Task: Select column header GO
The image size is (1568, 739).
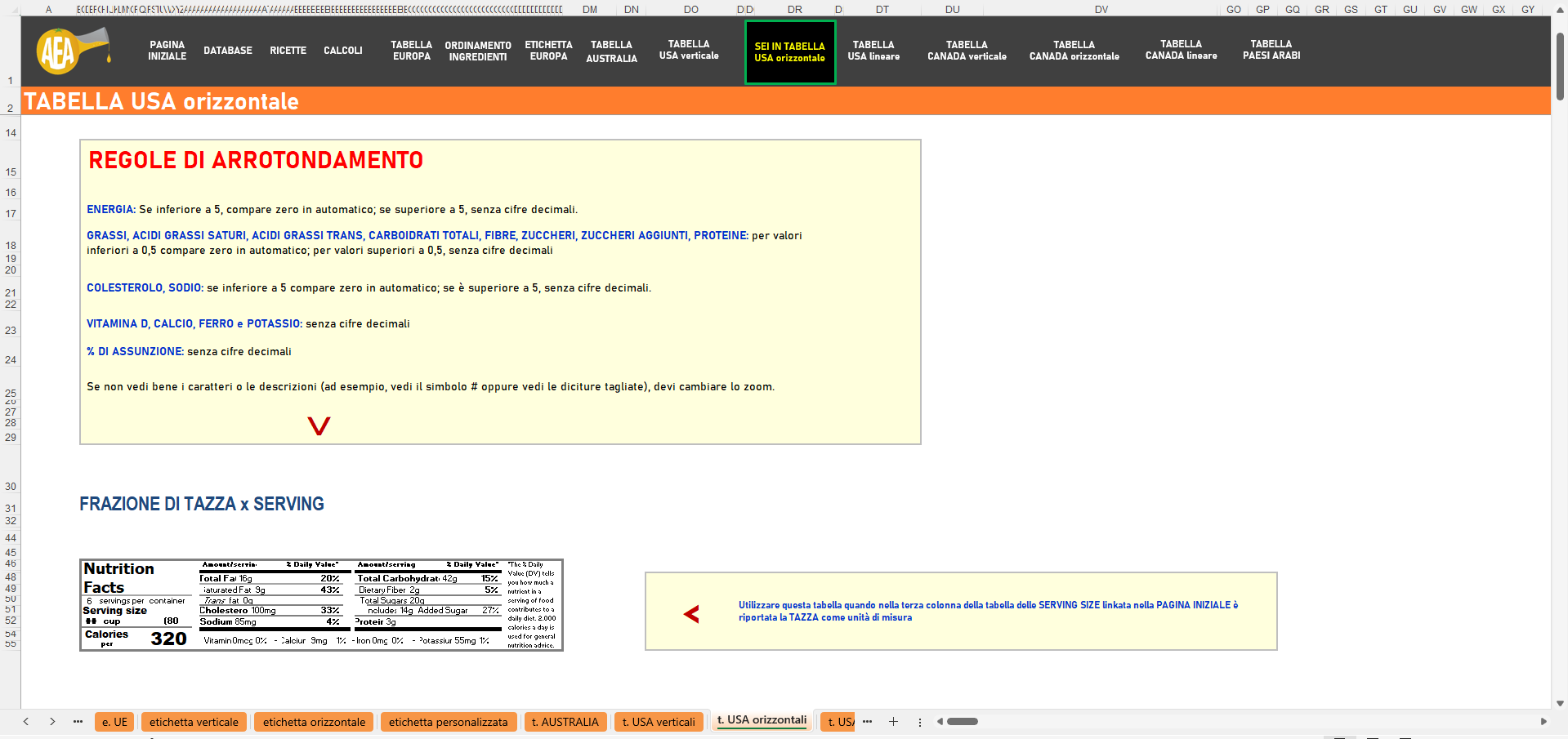Action: click(1234, 10)
